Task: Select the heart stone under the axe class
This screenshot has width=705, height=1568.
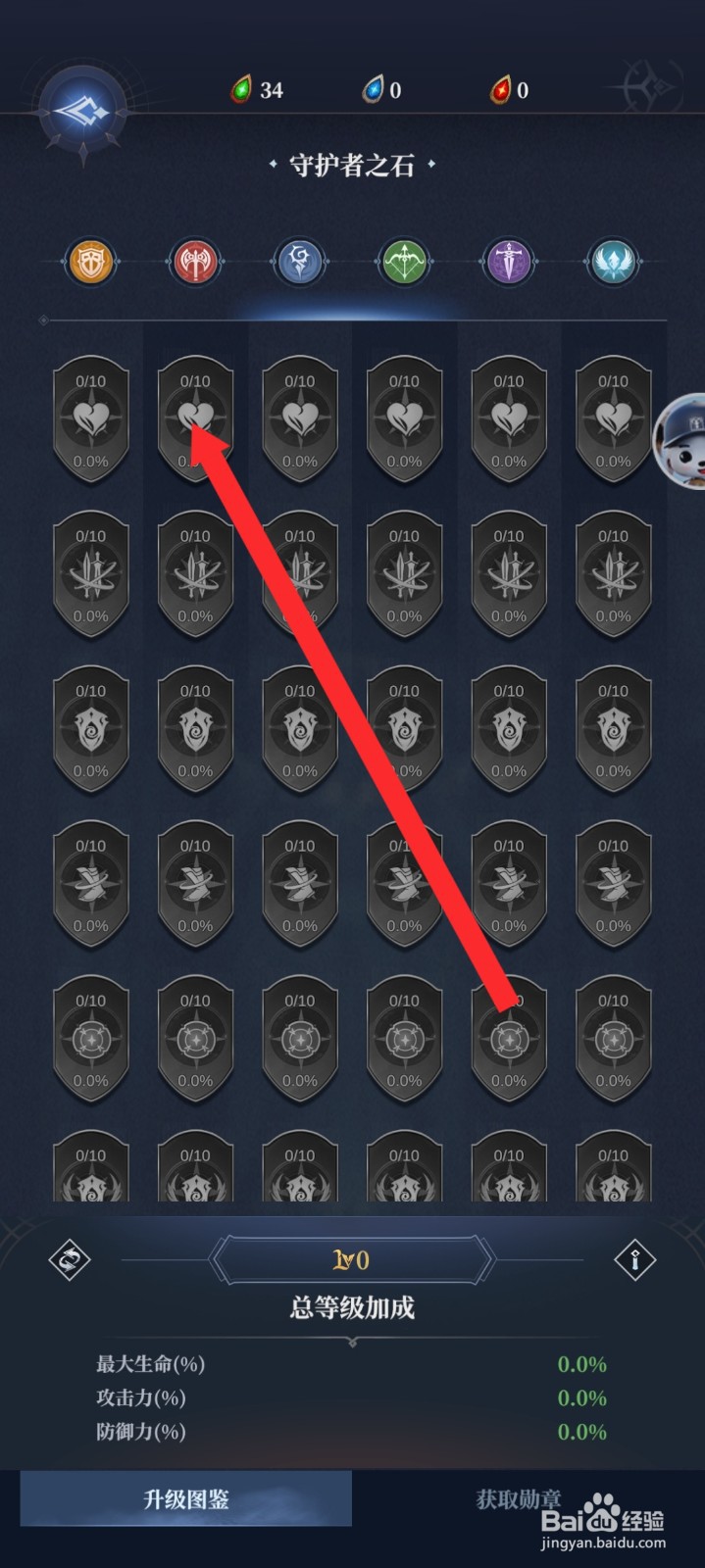Action: [195, 419]
